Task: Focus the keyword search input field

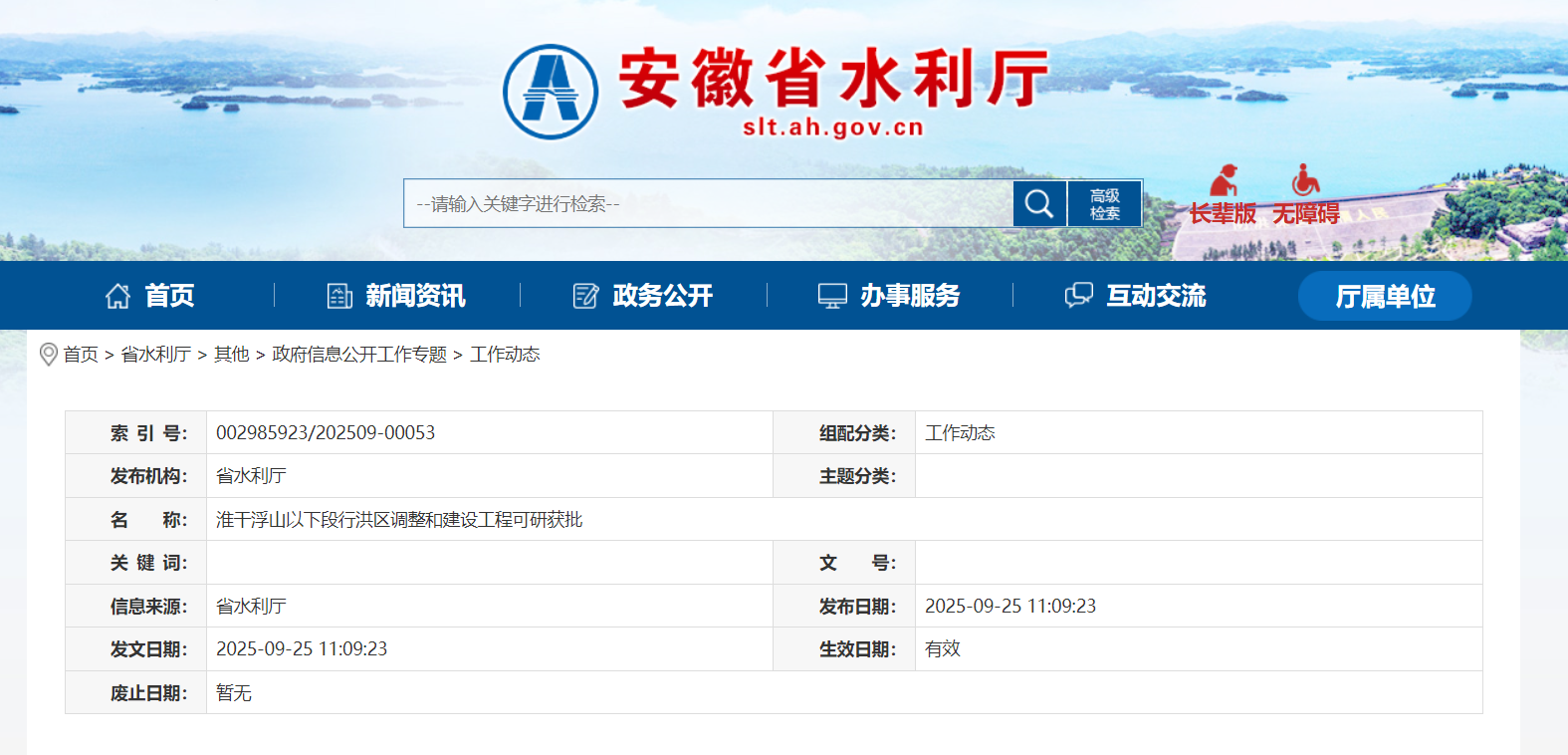Action: pos(709,203)
